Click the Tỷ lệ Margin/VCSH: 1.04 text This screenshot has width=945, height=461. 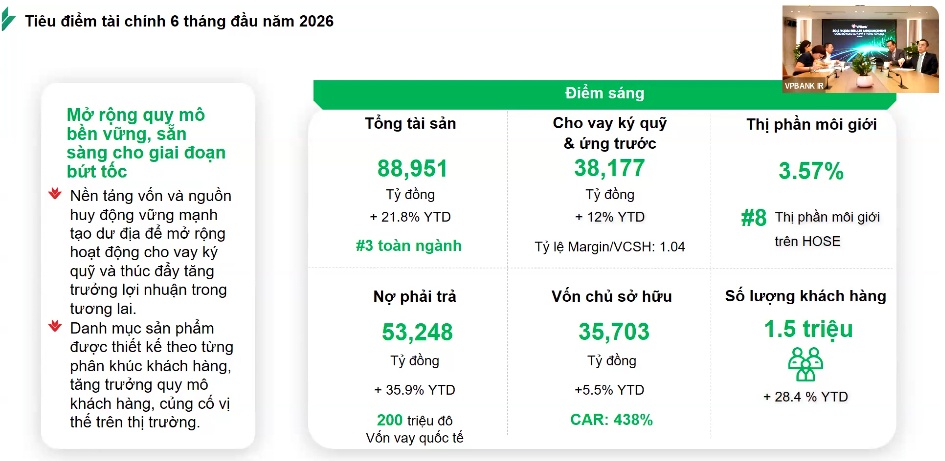609,247
